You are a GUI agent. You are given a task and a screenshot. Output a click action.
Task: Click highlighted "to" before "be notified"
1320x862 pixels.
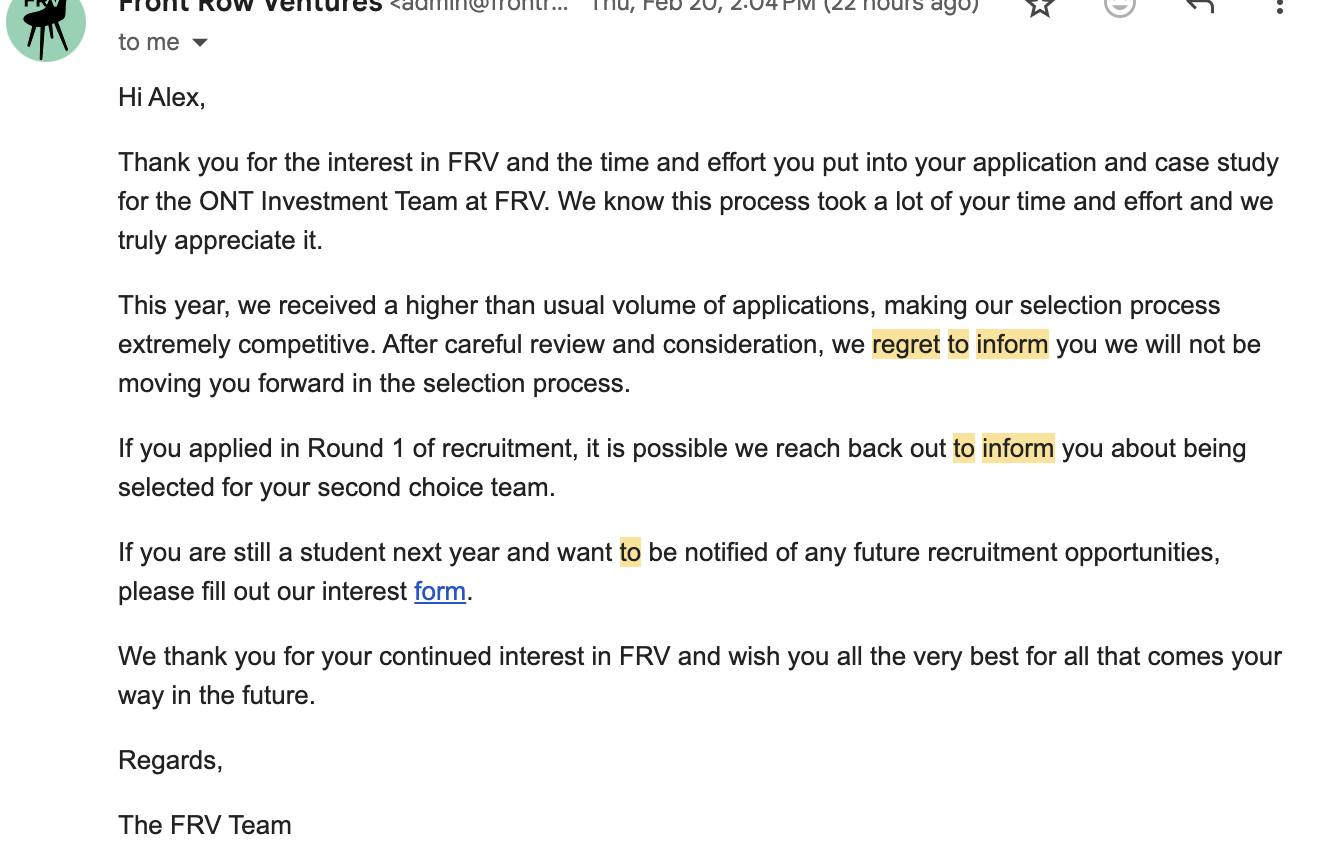[x=630, y=552]
